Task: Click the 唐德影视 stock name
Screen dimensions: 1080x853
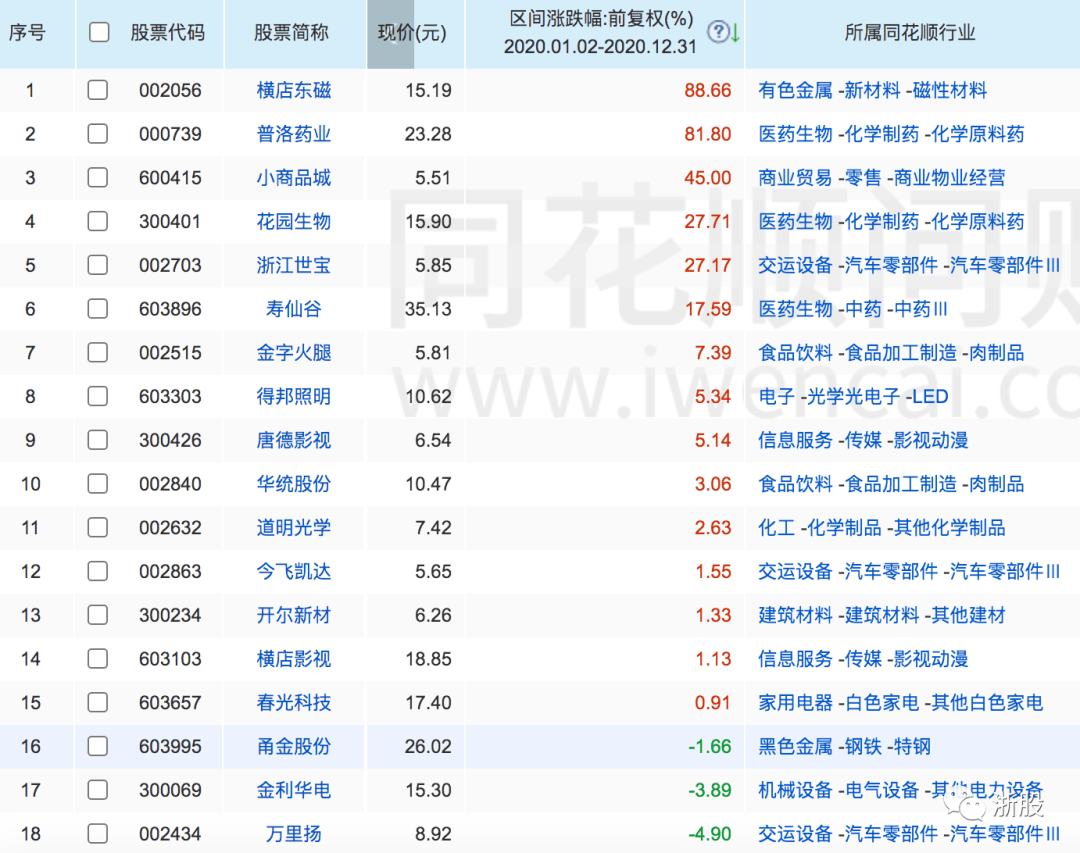Action: [293, 440]
